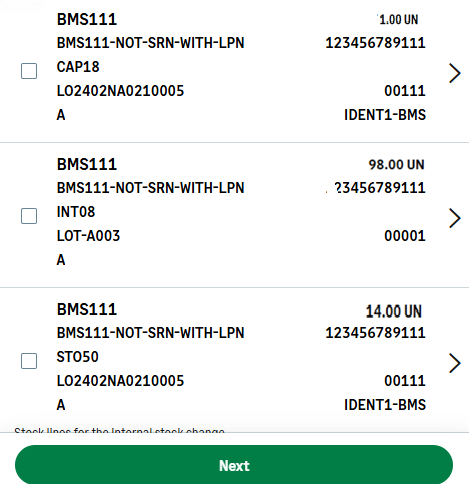Click lot LO2402NA0210005 in first row
Image resolution: width=469 pixels, height=484 pixels.
(120, 91)
